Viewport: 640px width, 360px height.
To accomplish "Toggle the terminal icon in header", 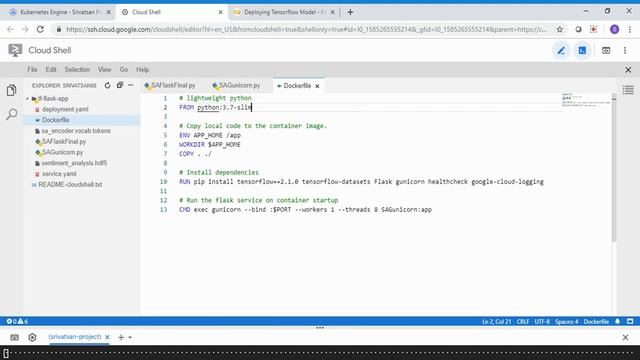I will [x=582, y=51].
